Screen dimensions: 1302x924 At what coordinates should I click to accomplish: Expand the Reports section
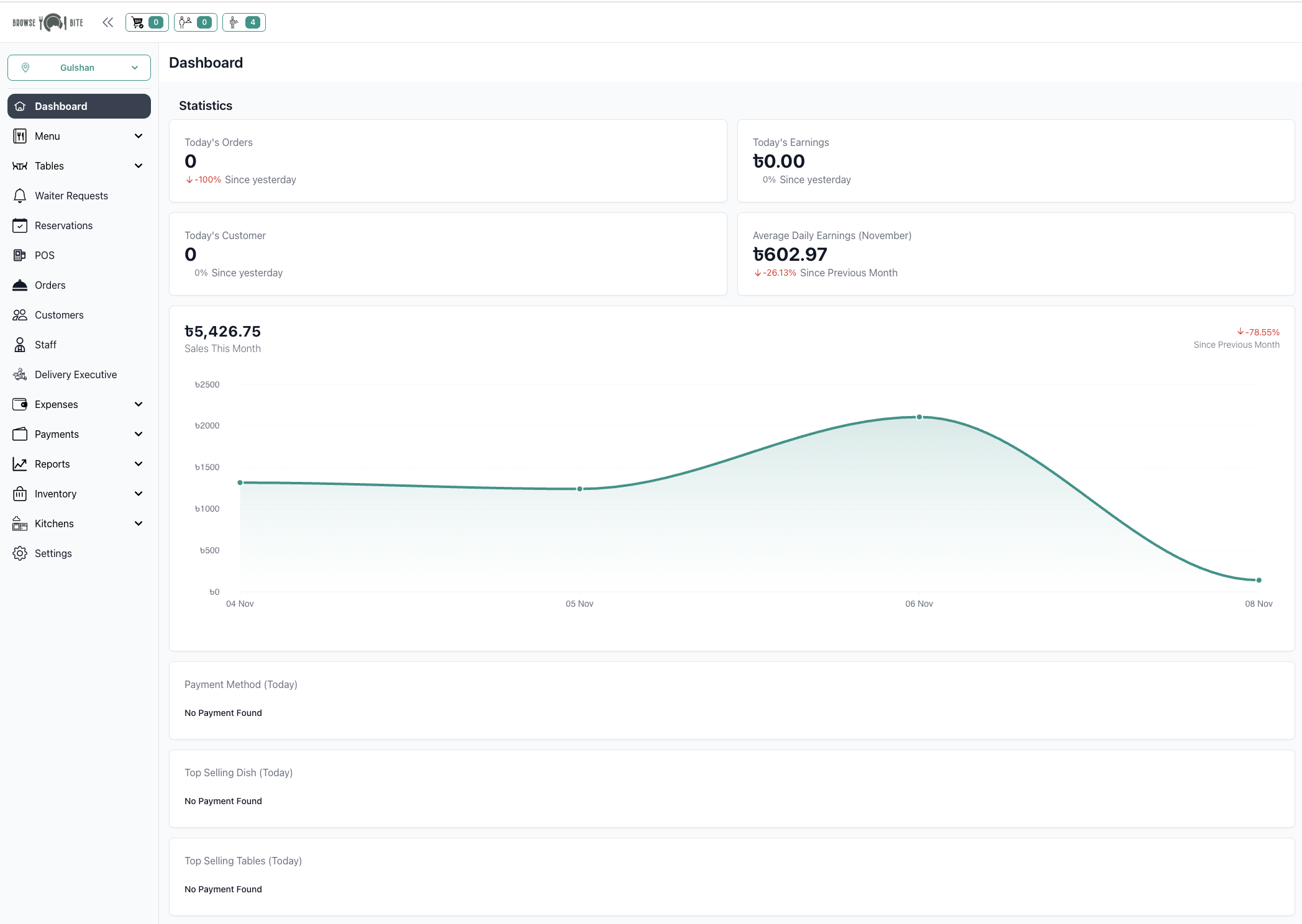point(79,464)
